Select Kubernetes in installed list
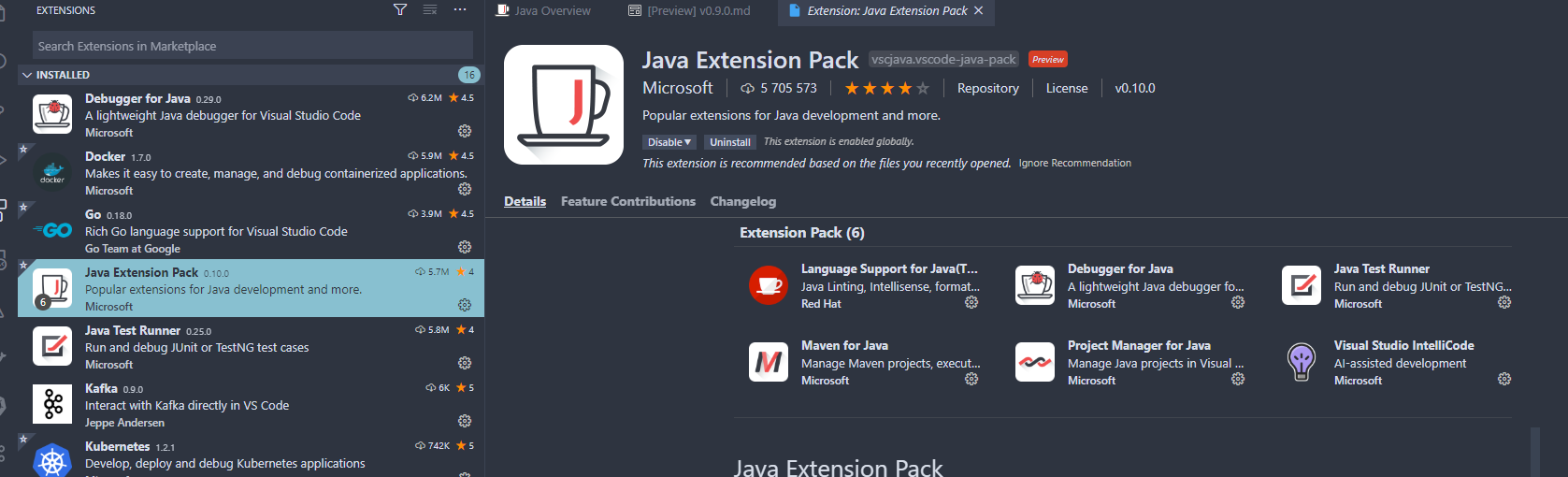The image size is (1568, 477). (251, 455)
